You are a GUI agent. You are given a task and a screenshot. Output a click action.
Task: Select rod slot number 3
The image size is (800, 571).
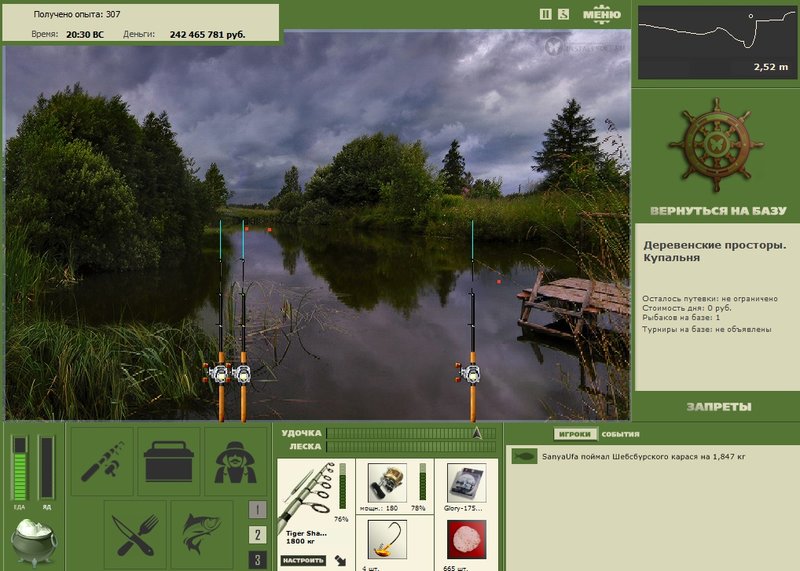257,560
